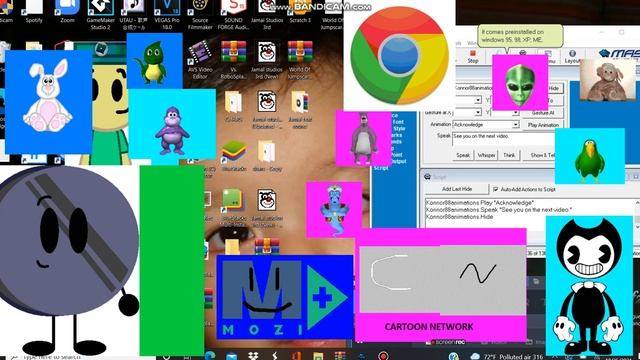Click the large Chrome logo image
Image resolution: width=640 pixels, height=360 pixels.
tap(399, 55)
